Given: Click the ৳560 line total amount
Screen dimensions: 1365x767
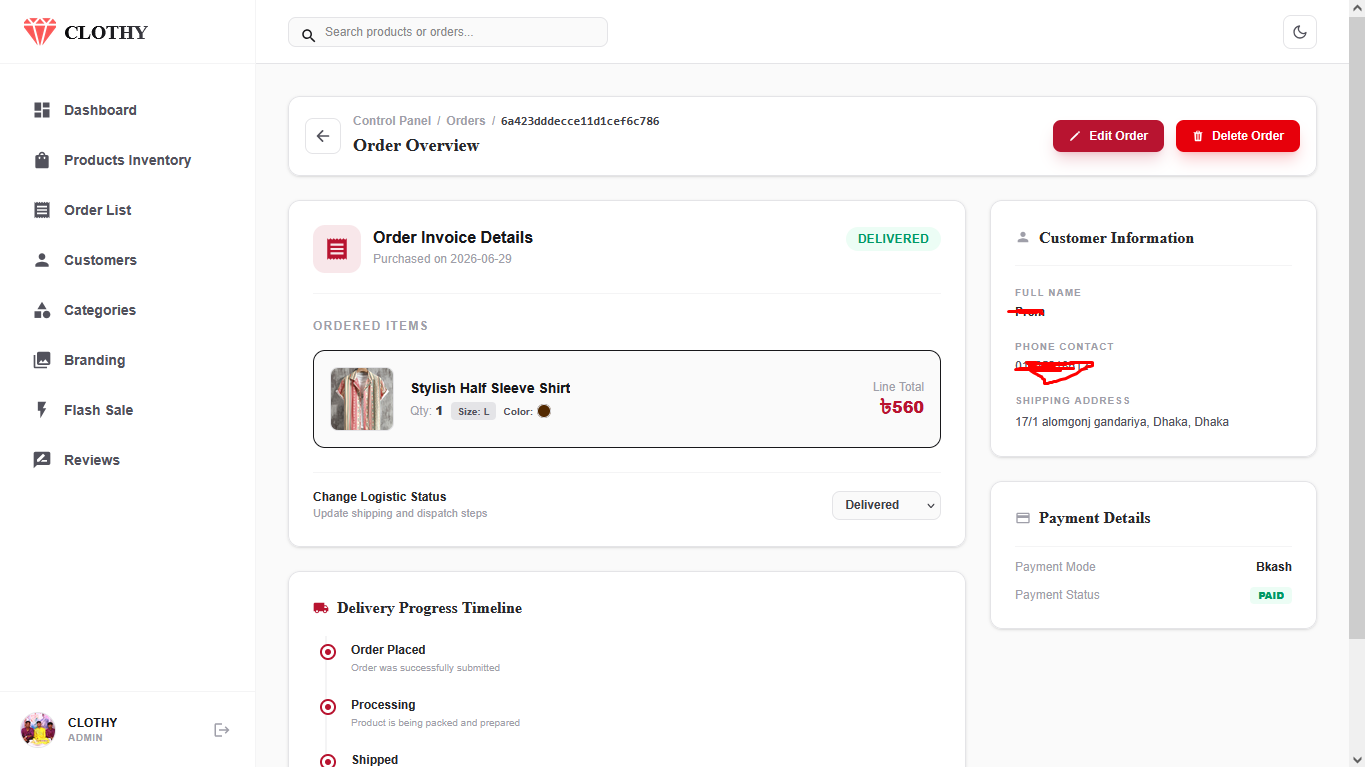Looking at the screenshot, I should 902,407.
